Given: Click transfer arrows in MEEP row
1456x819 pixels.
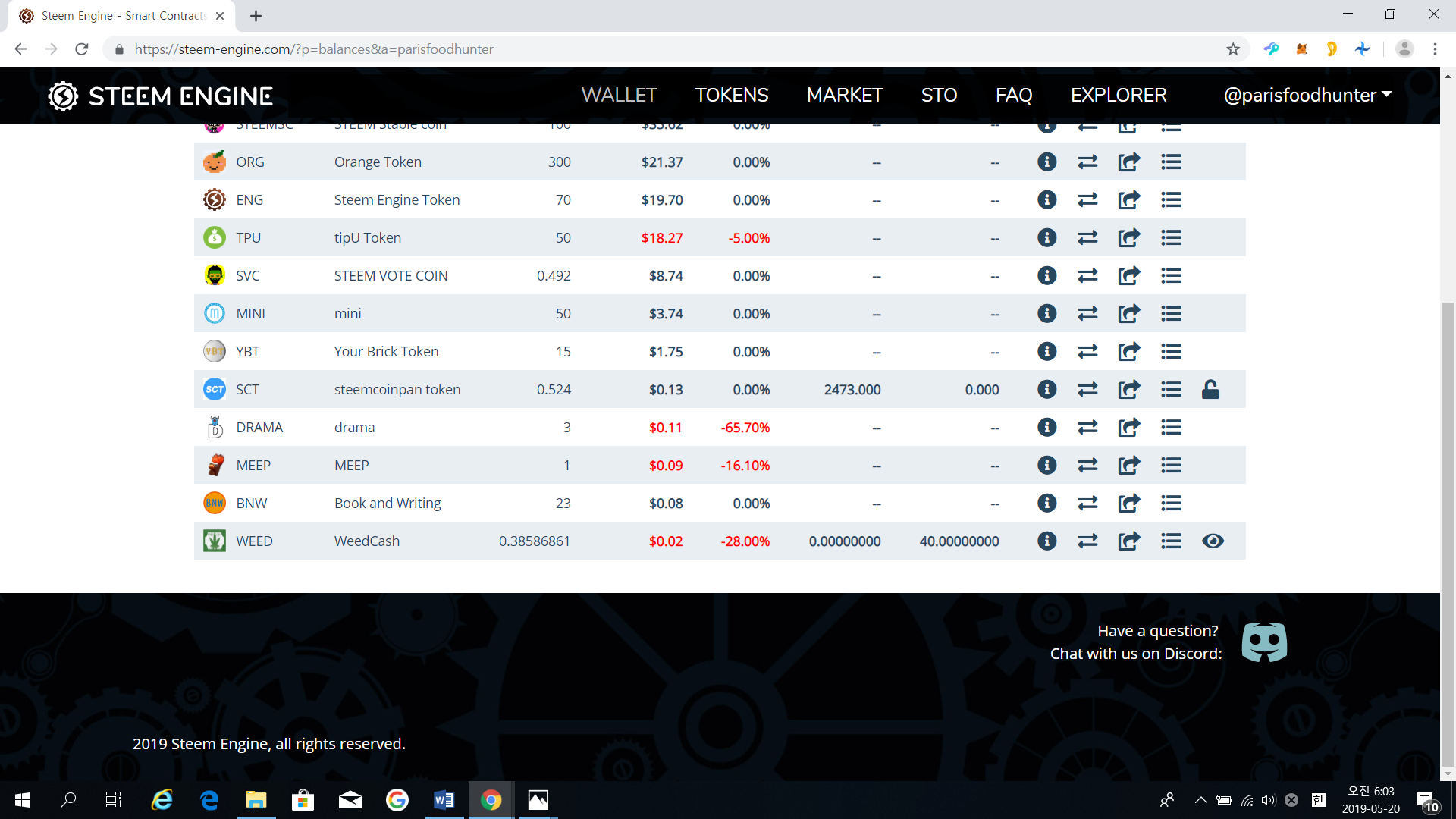Looking at the screenshot, I should (x=1087, y=465).
